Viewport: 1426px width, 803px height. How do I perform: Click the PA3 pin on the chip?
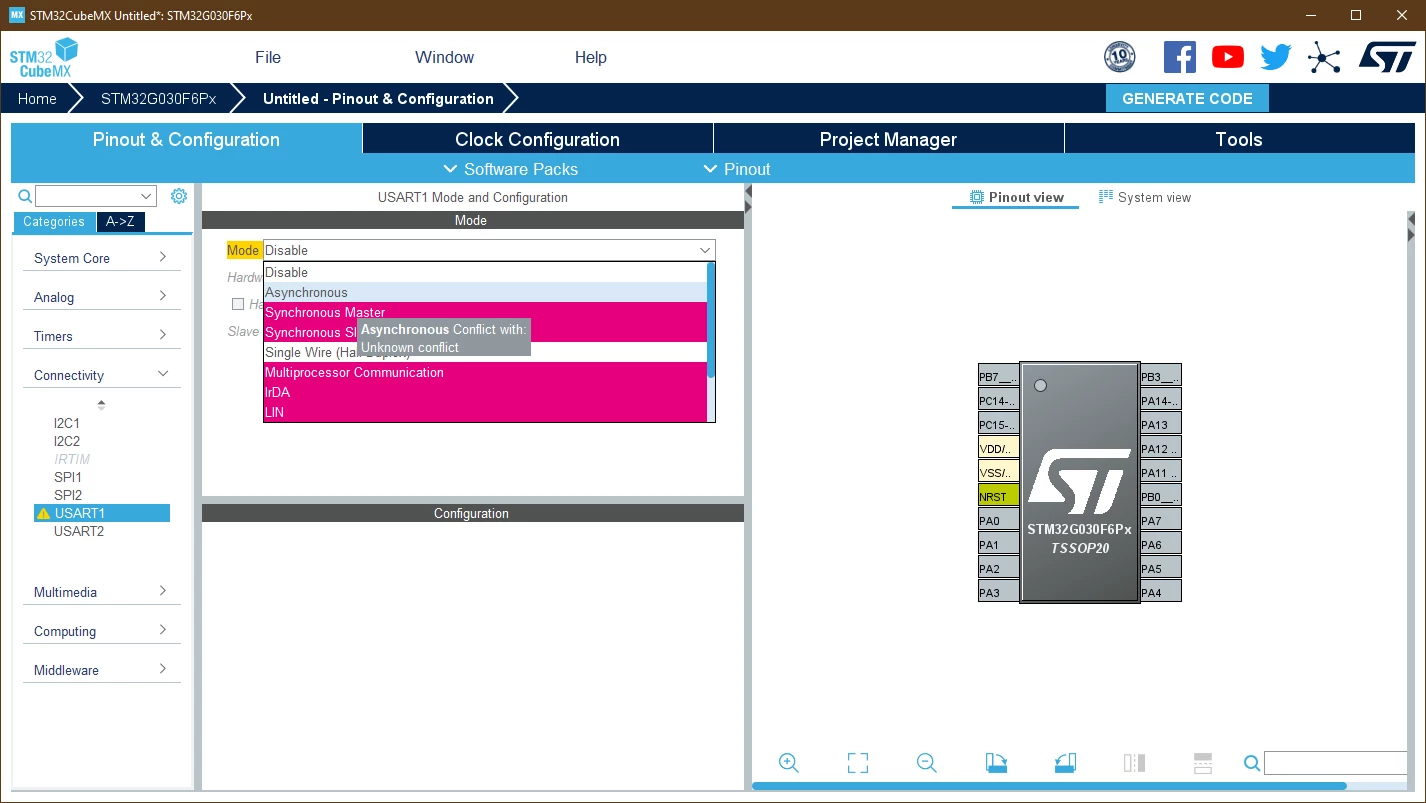[999, 592]
